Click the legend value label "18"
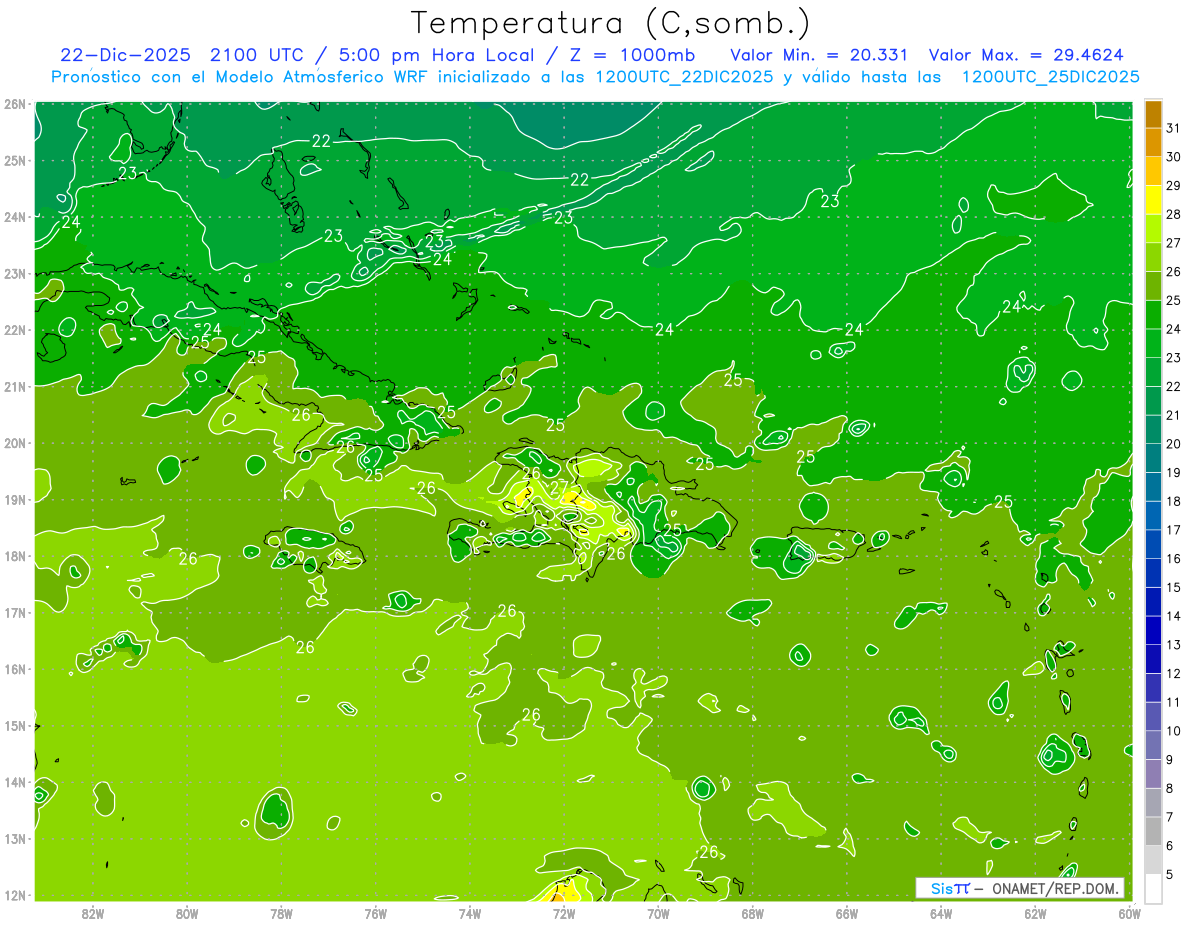The height and width of the screenshot is (927, 1200). [1173, 501]
